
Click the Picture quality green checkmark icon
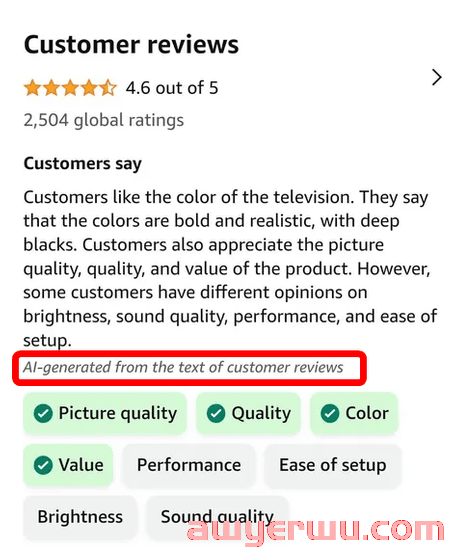tap(43, 414)
